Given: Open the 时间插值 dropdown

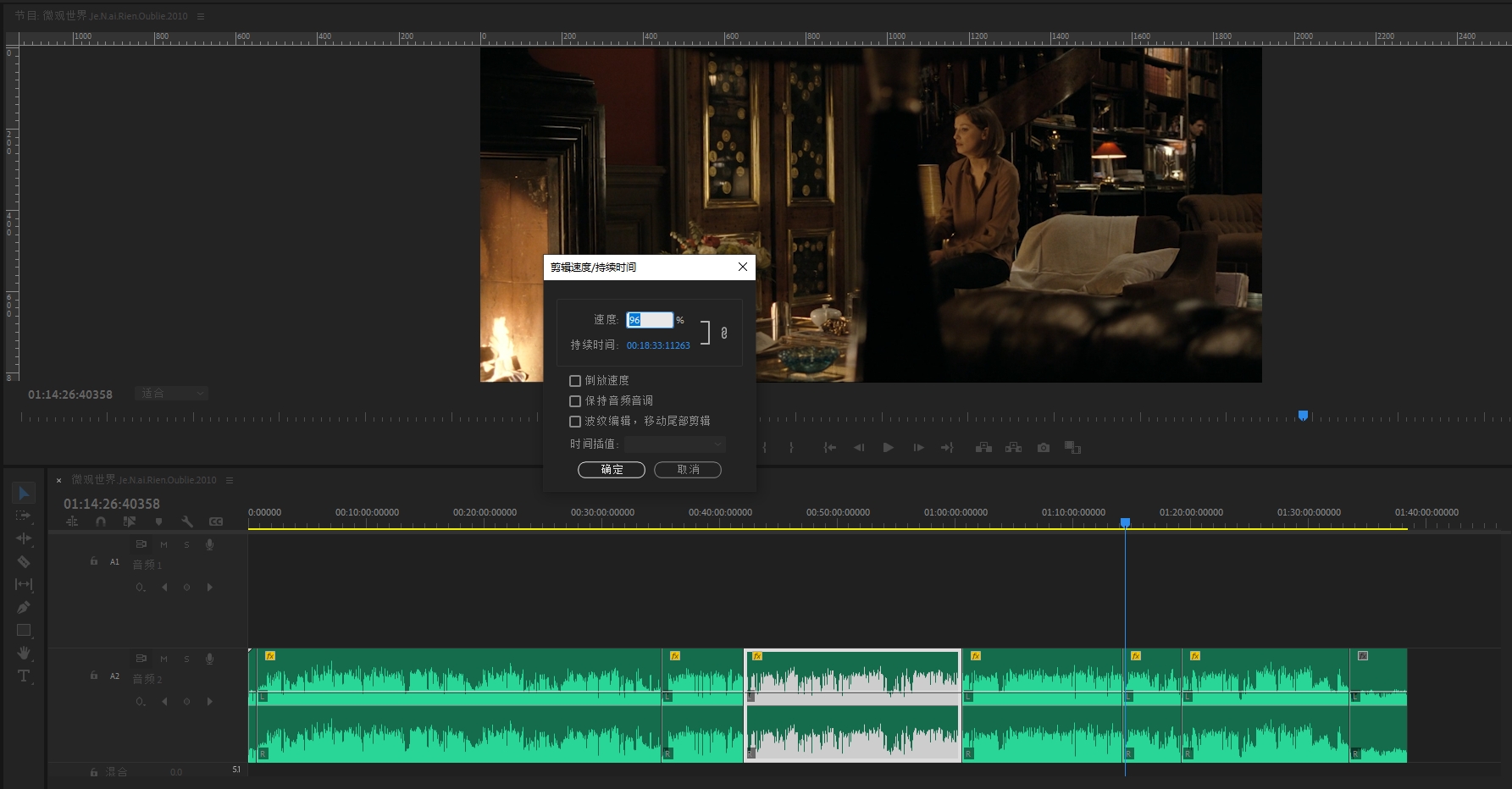Looking at the screenshot, I should 675,444.
